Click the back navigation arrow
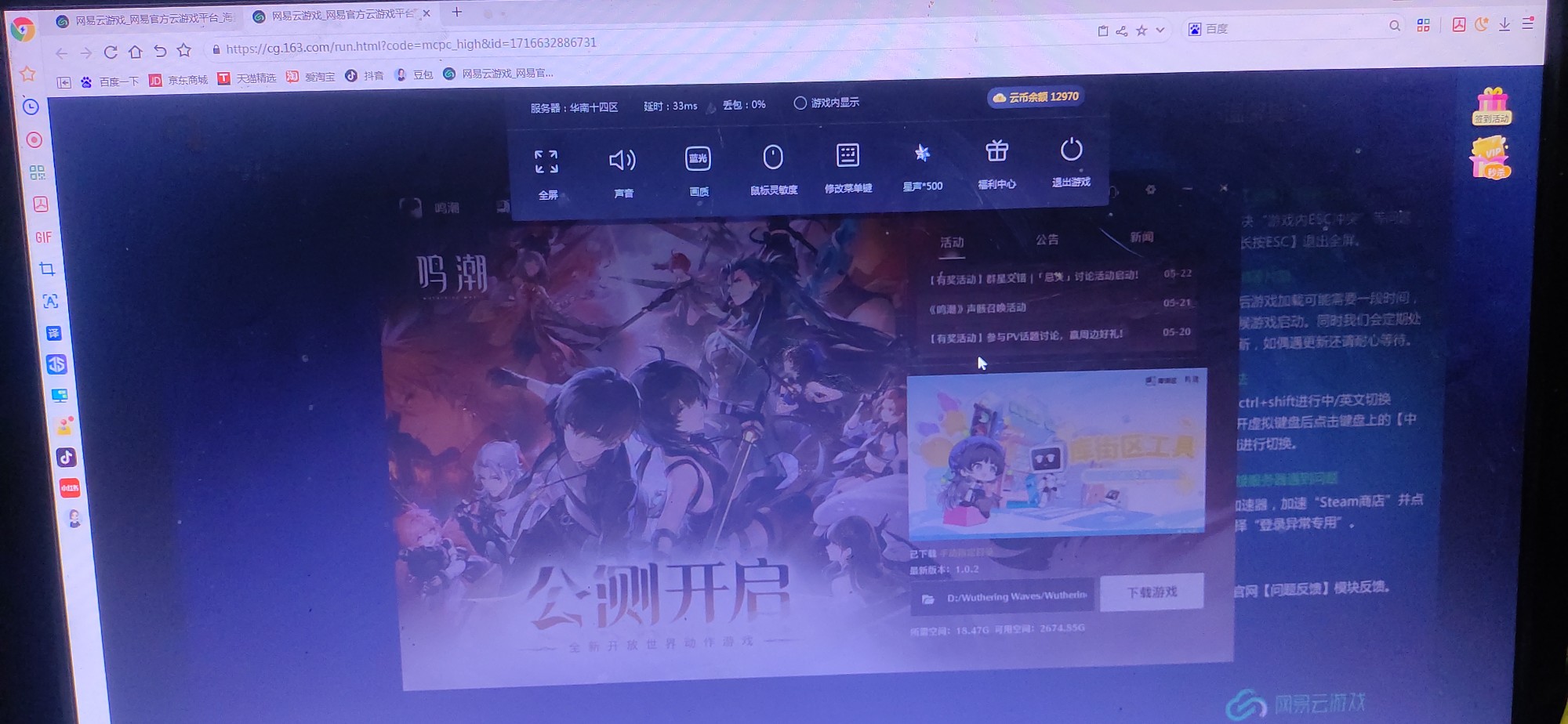This screenshot has width=1568, height=724. [x=61, y=53]
